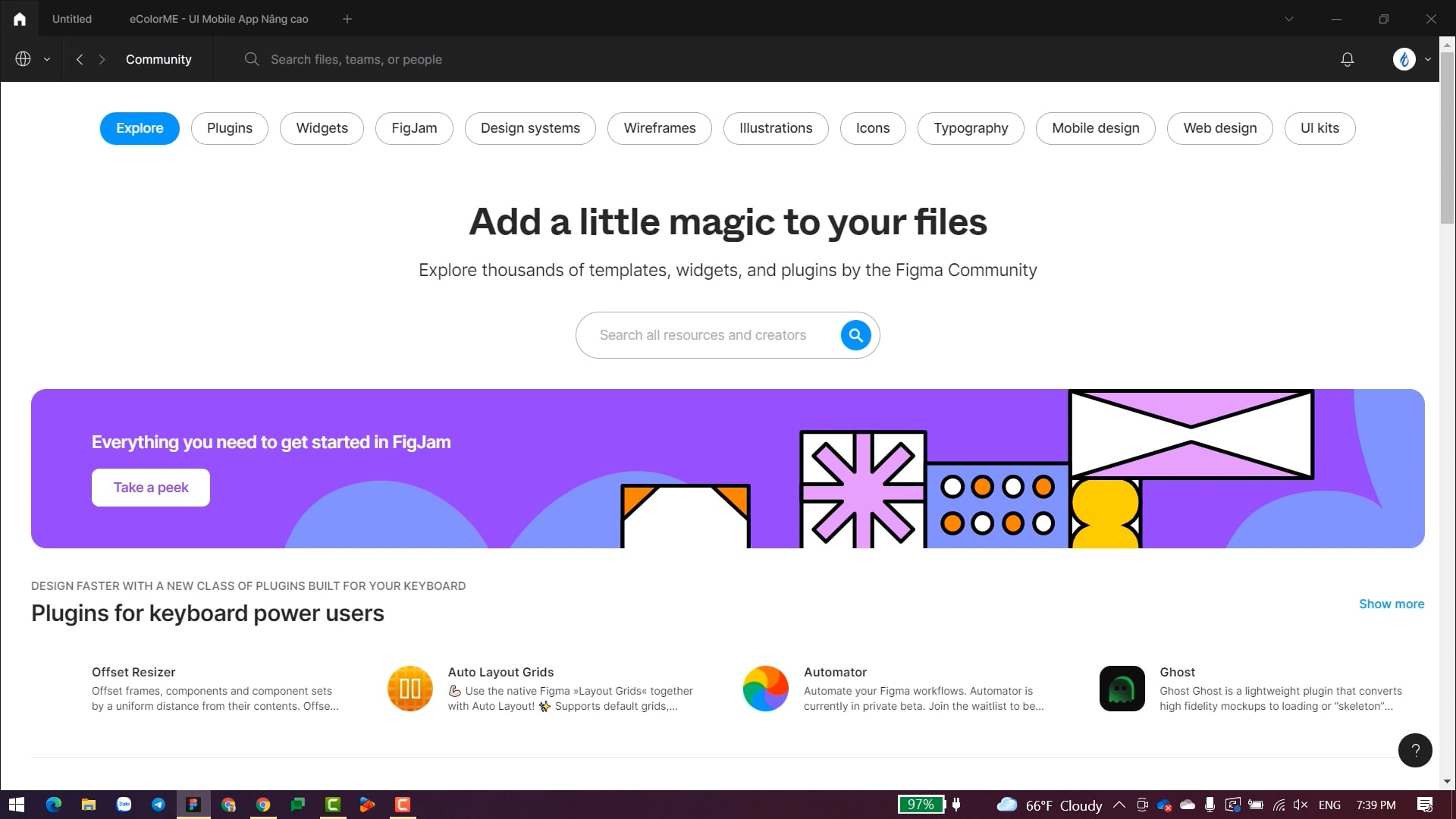Image resolution: width=1456 pixels, height=819 pixels.
Task: Select the Wireframes category
Action: point(660,128)
